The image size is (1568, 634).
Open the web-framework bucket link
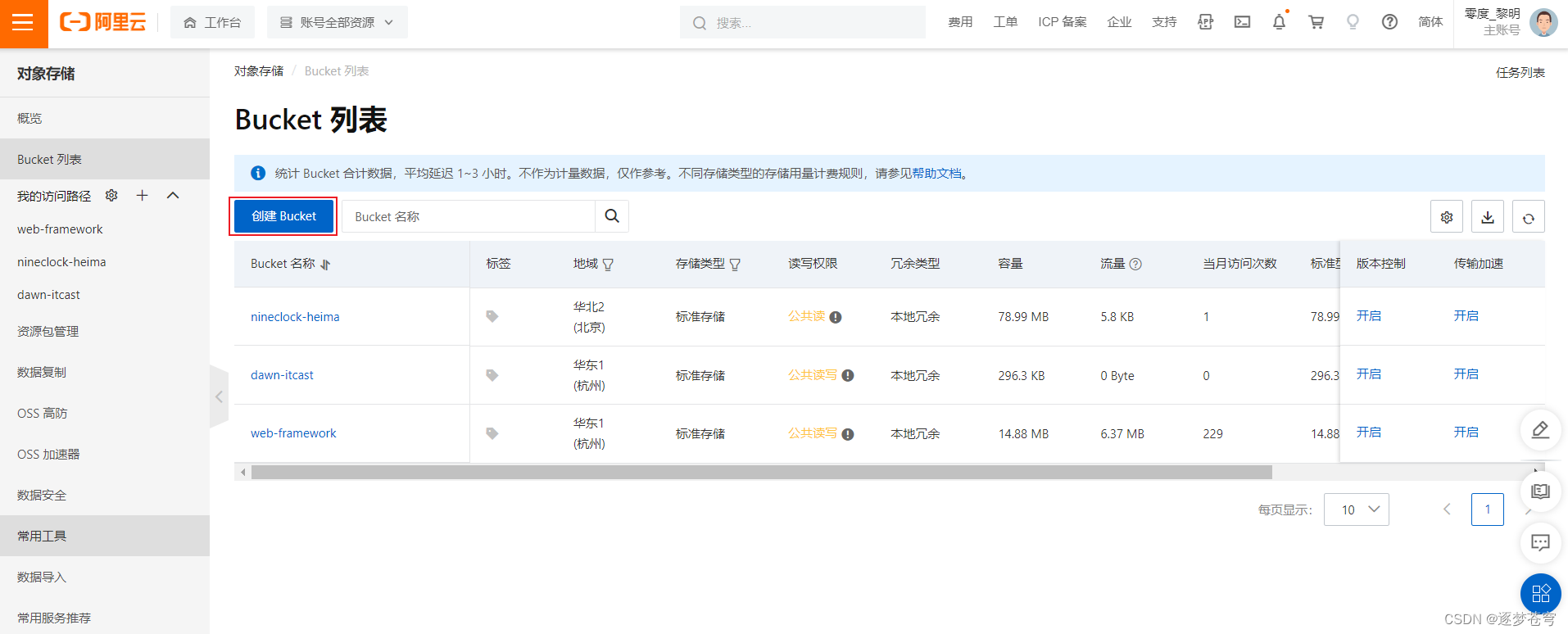point(293,433)
